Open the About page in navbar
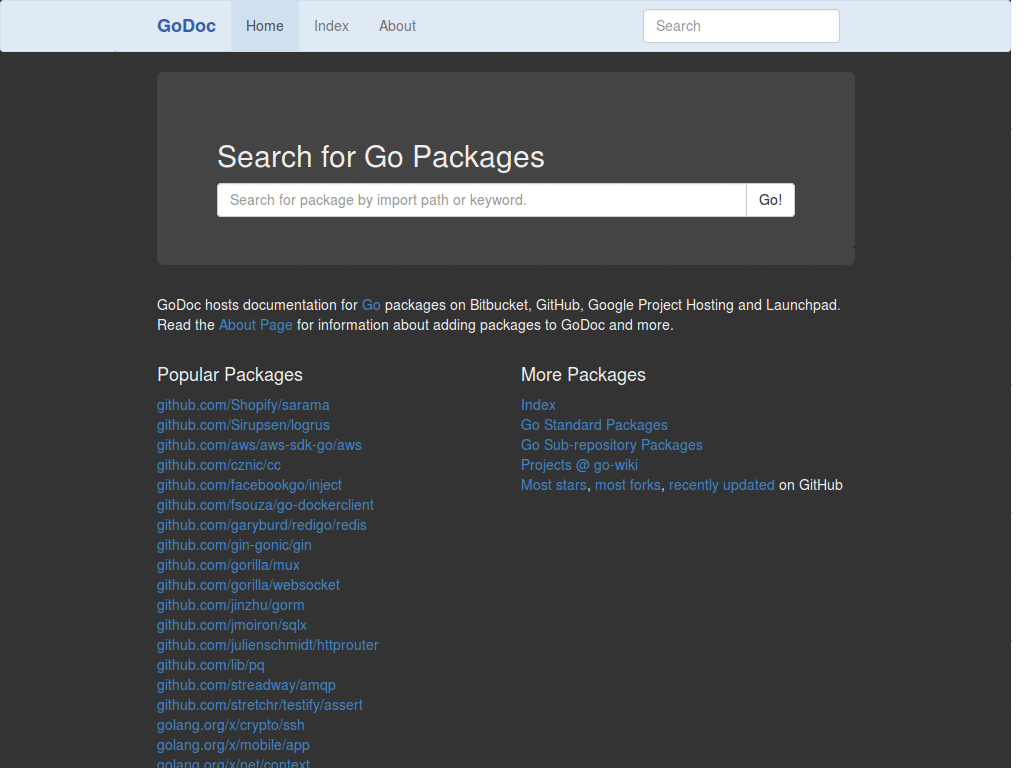The width and height of the screenshot is (1024, 768). coord(397,26)
